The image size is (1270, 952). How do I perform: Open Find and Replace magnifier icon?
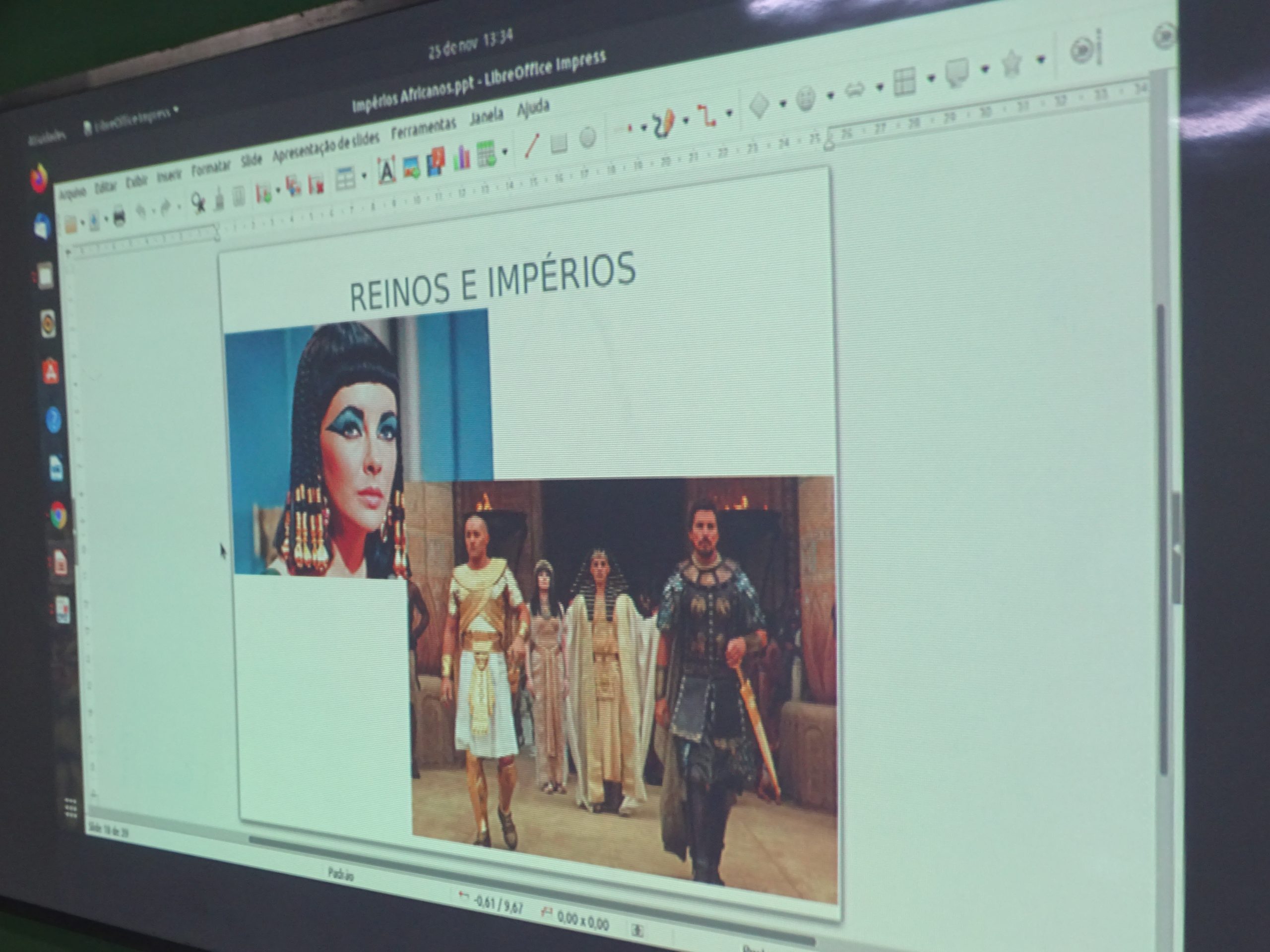(198, 203)
